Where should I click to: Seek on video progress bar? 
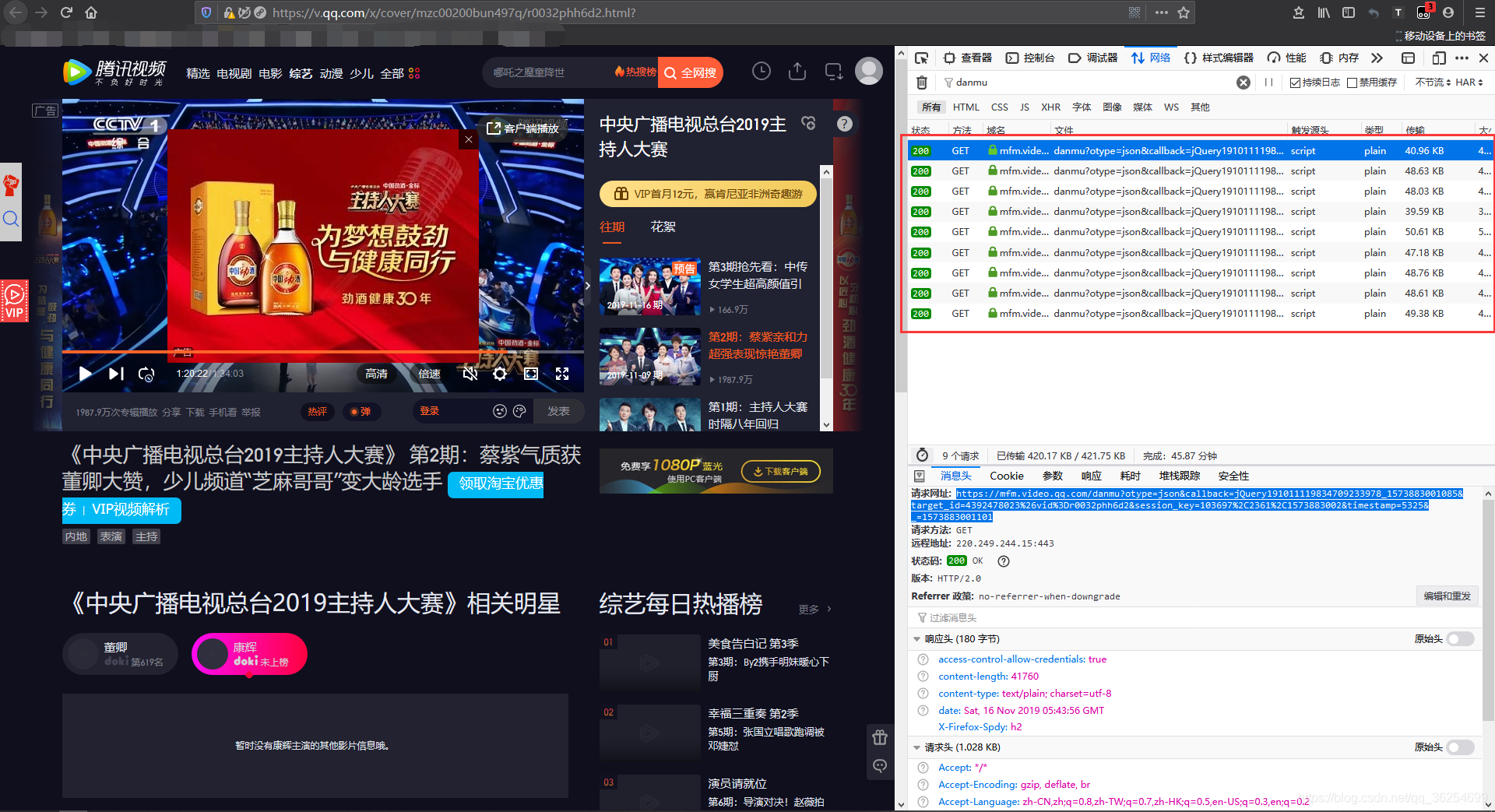click(323, 352)
